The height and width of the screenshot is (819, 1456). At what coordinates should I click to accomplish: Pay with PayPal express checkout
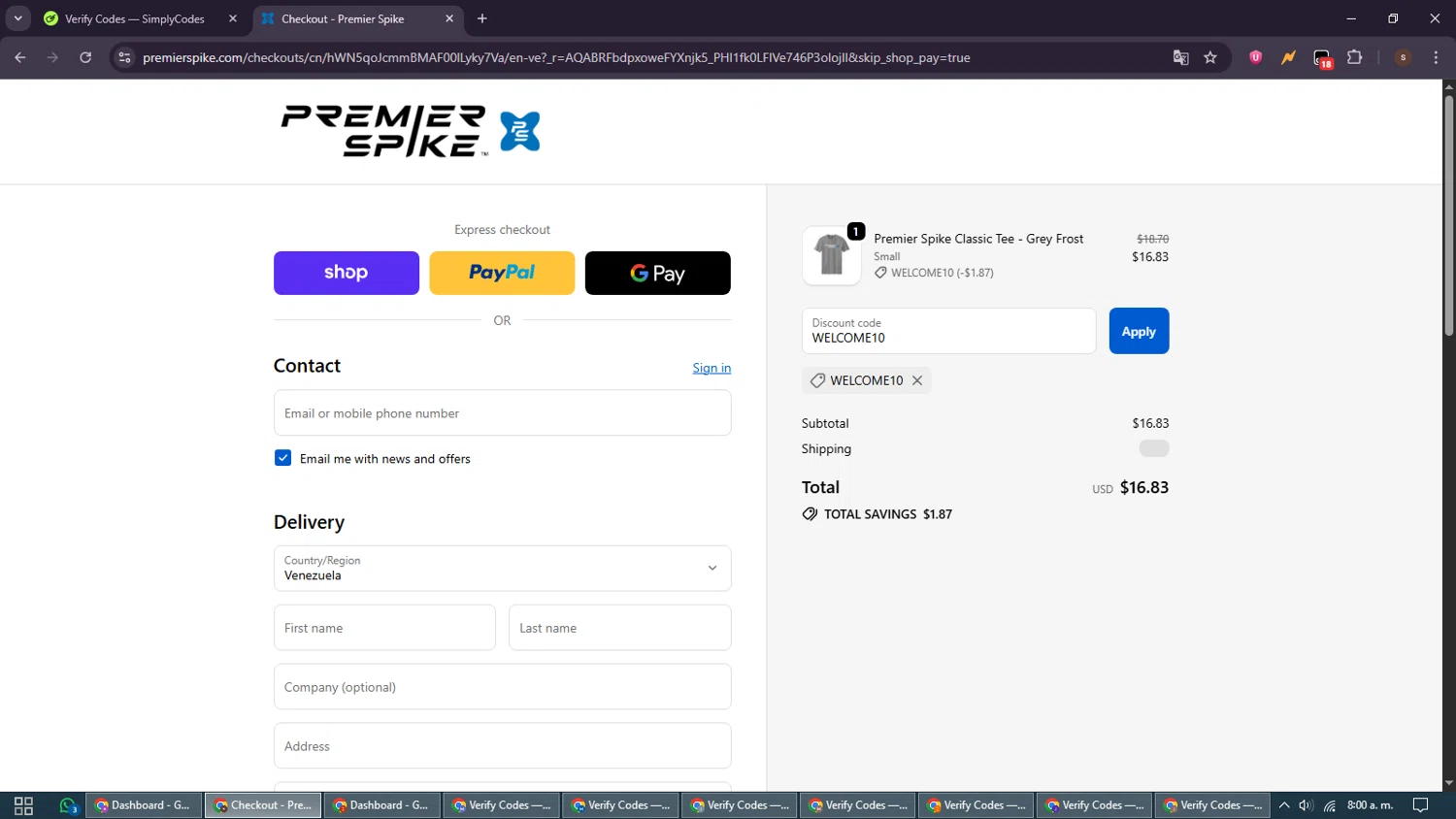coord(502,273)
